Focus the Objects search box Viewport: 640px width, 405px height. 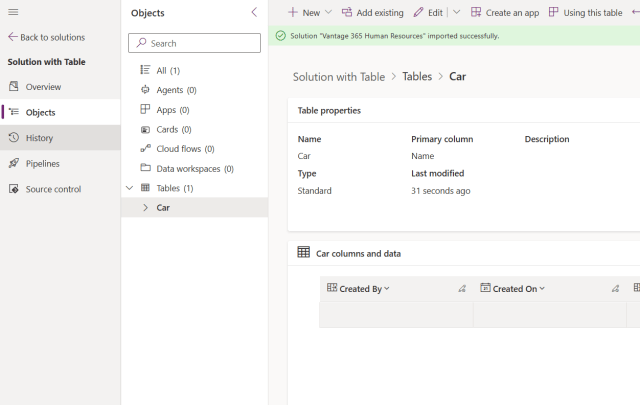click(x=194, y=43)
